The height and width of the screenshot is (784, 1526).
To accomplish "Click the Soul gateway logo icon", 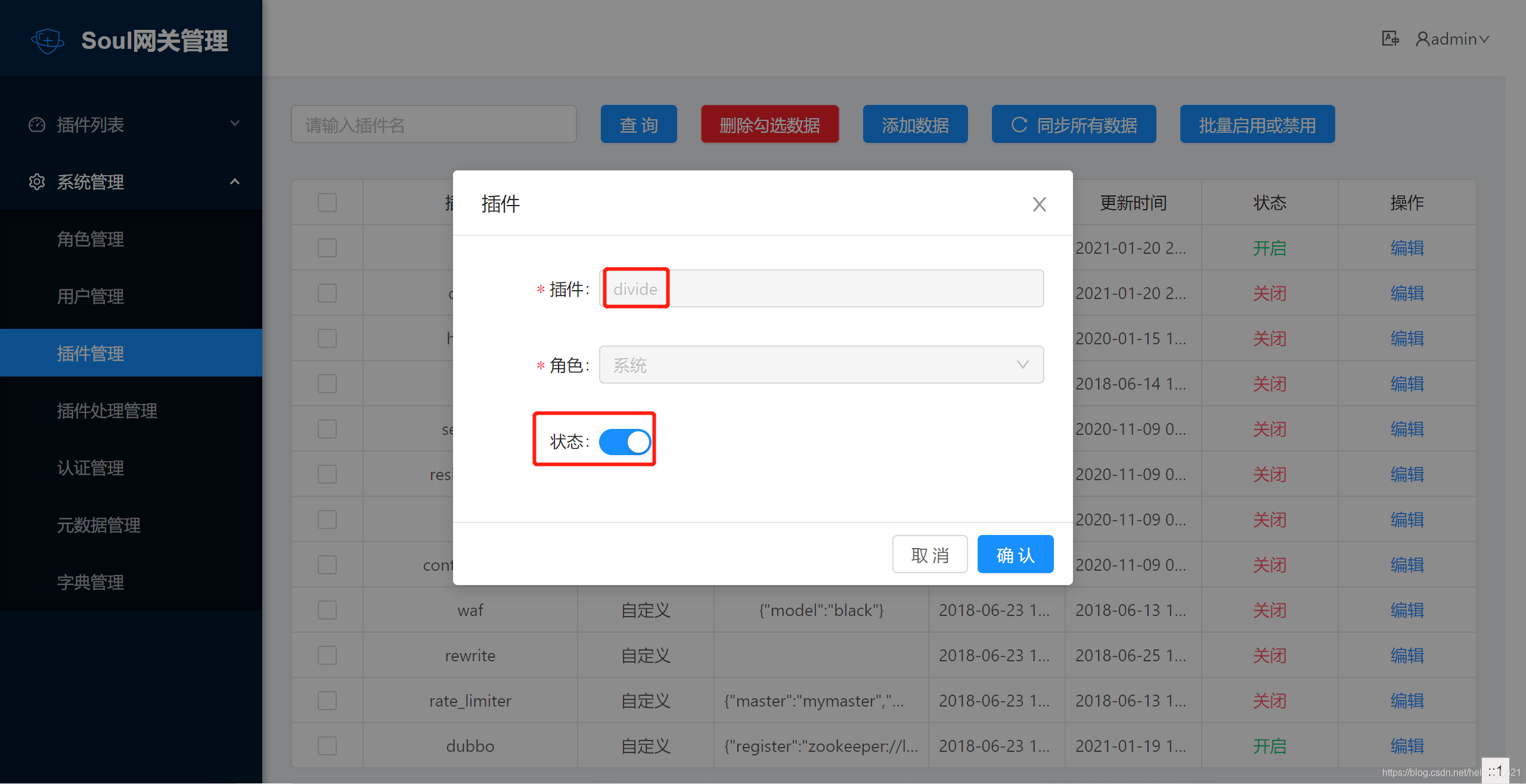I will pos(47,41).
